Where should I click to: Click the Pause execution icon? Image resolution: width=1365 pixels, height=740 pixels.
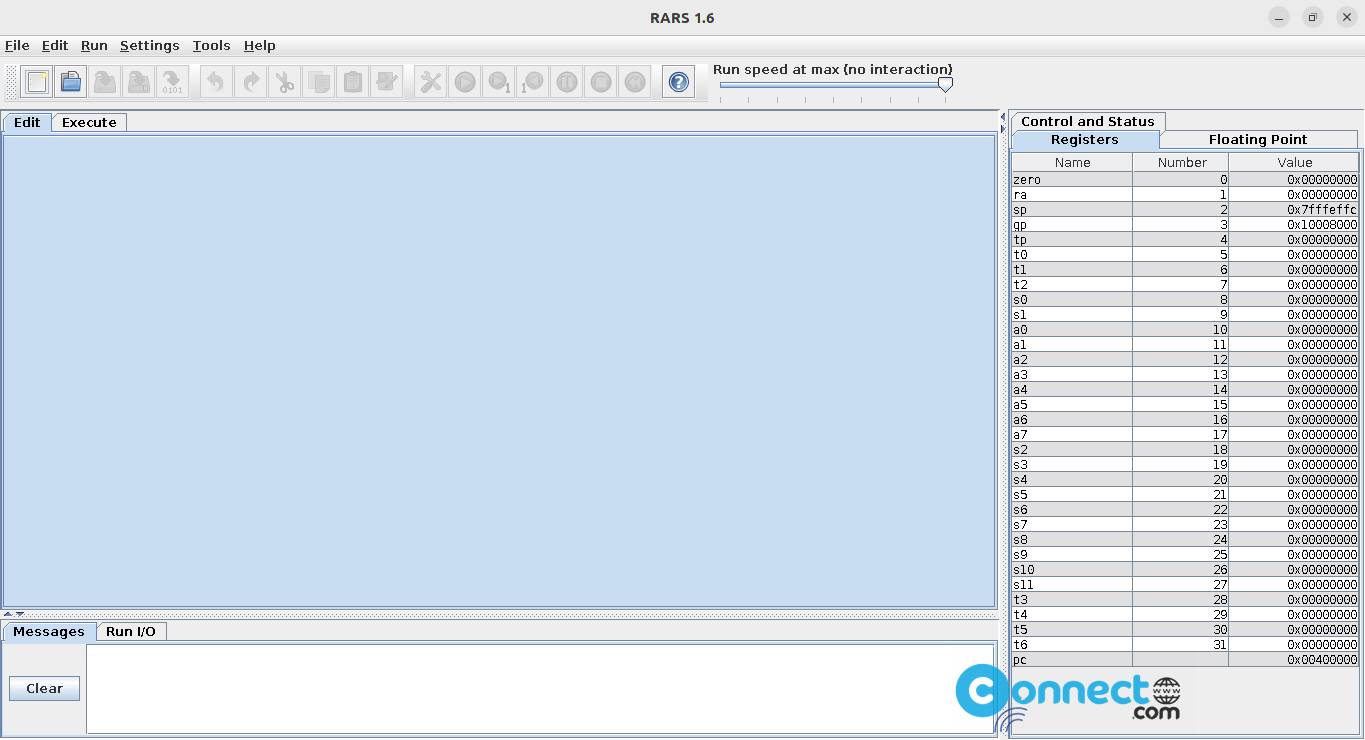(x=567, y=82)
